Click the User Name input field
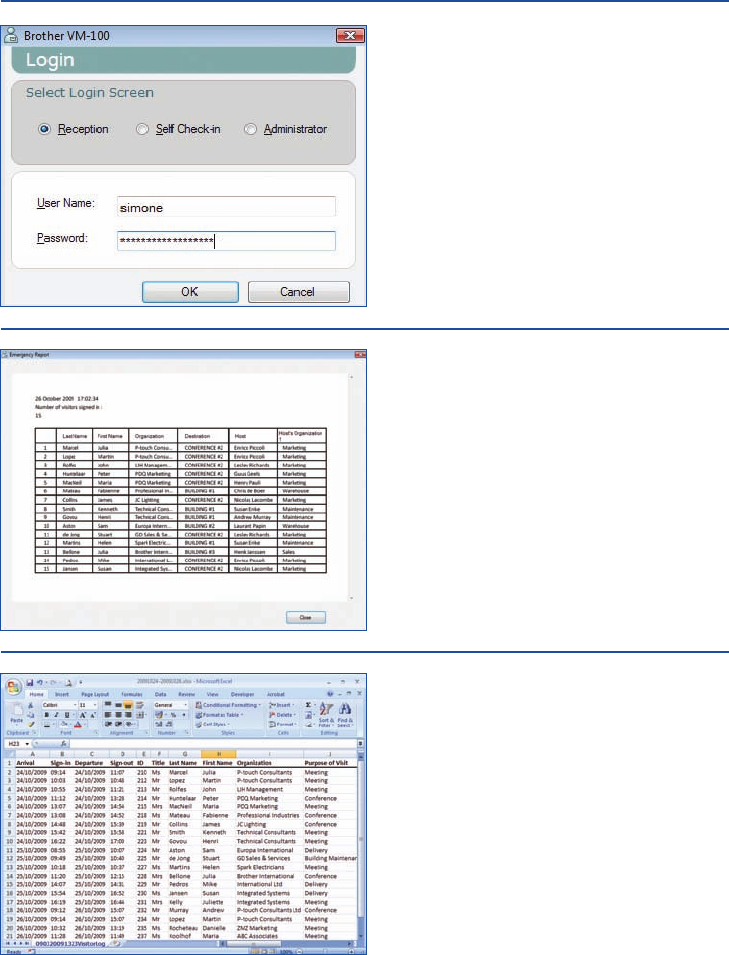 (x=226, y=206)
